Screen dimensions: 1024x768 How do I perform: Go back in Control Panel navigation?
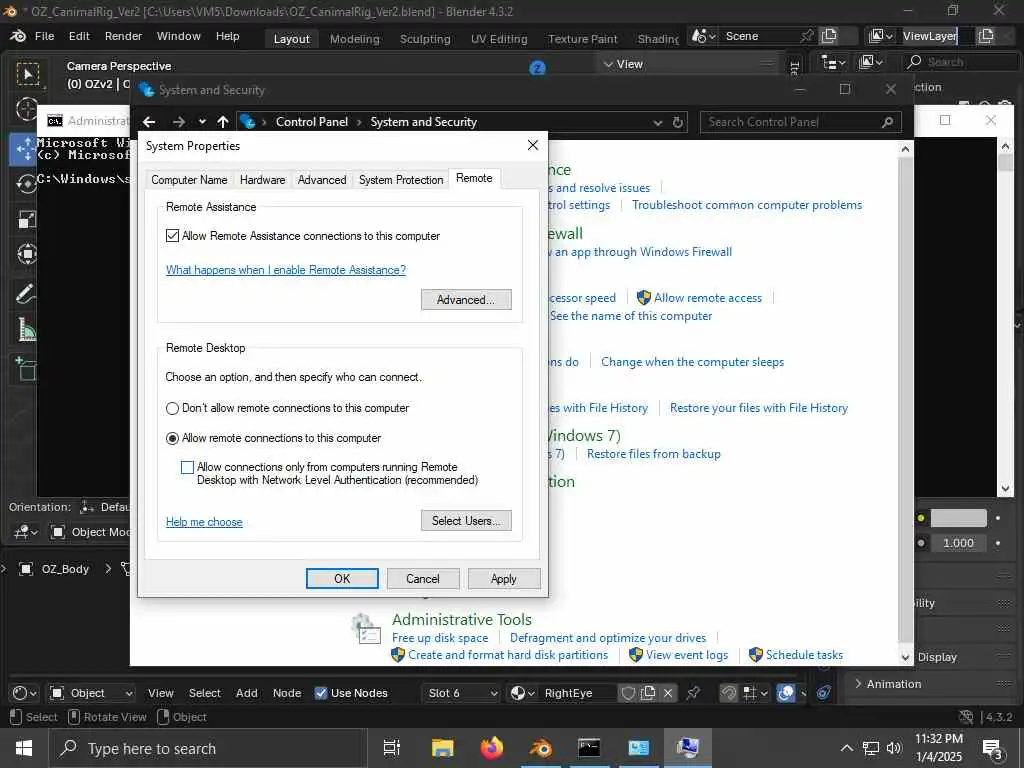pyautogui.click(x=149, y=122)
